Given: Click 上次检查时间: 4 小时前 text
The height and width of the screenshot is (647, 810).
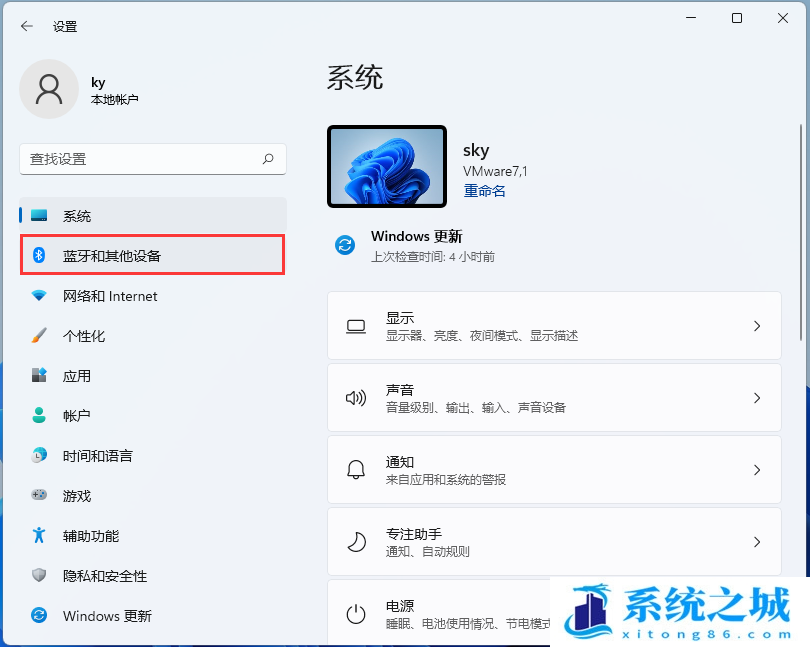Looking at the screenshot, I should 432,257.
